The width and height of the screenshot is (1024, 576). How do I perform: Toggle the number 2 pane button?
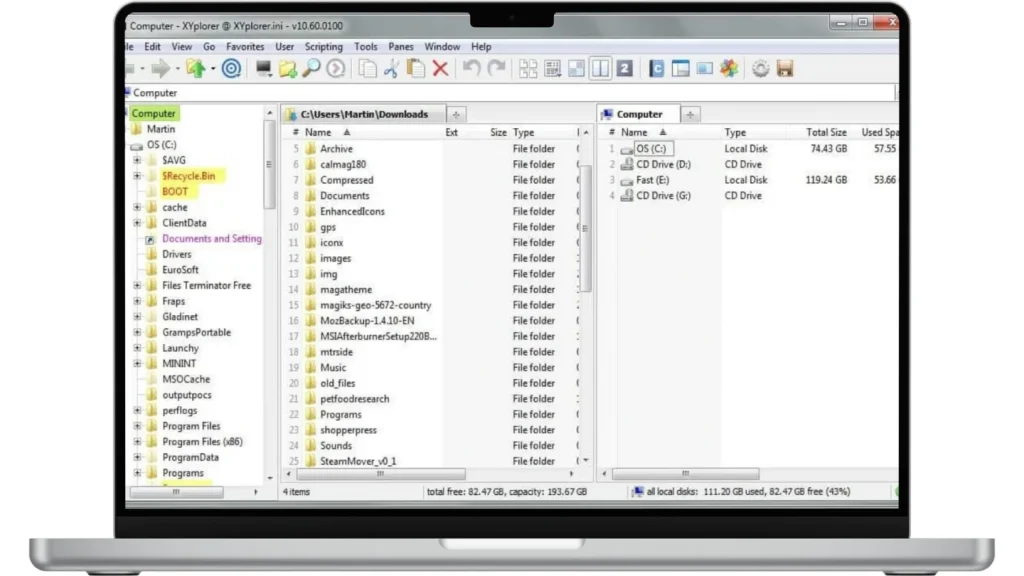(625, 68)
